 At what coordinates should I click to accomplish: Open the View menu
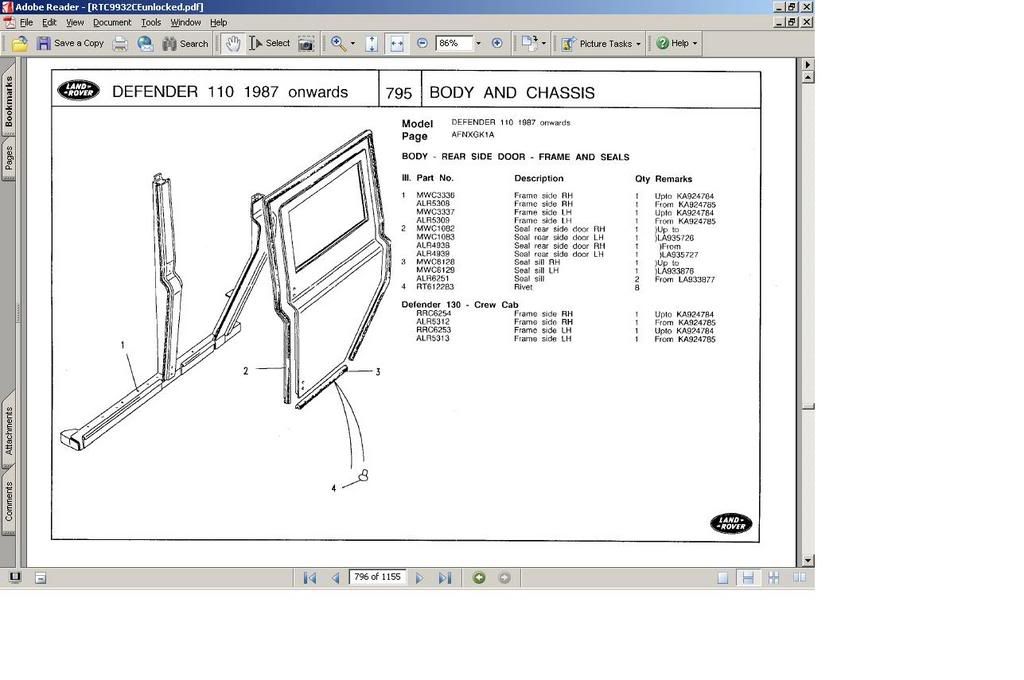[75, 22]
